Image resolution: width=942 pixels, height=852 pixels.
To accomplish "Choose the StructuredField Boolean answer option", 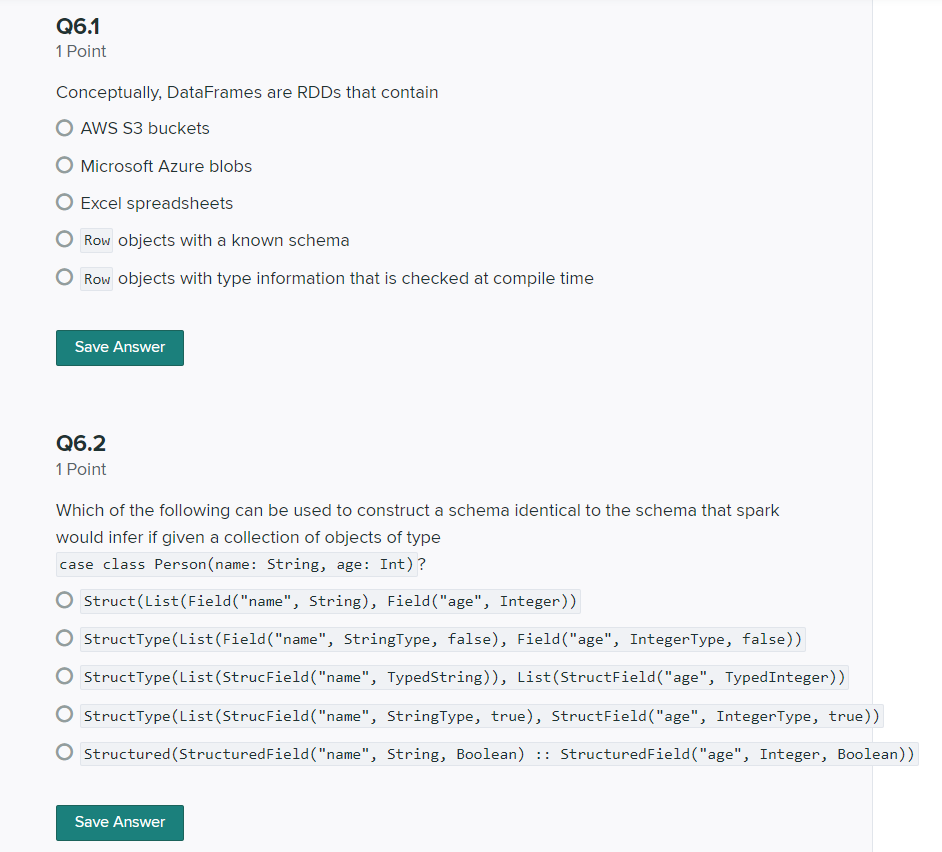I will pyautogui.click(x=64, y=753).
